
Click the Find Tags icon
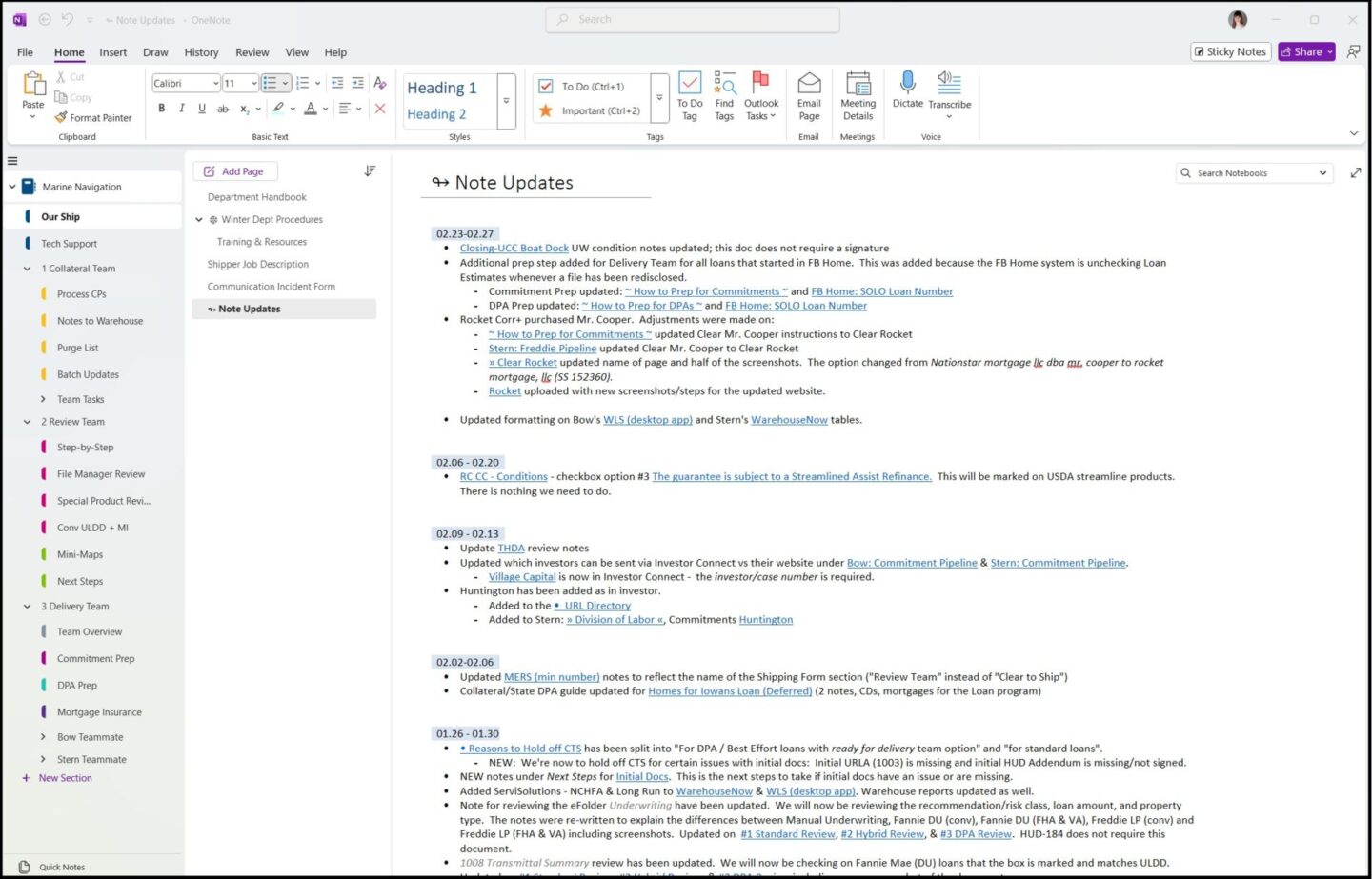(724, 84)
